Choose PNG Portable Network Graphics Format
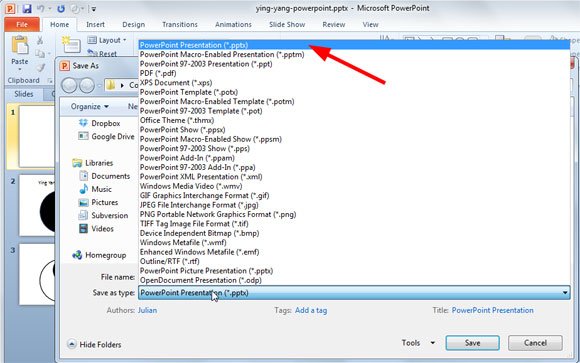The height and width of the screenshot is (363, 580). (x=354, y=214)
